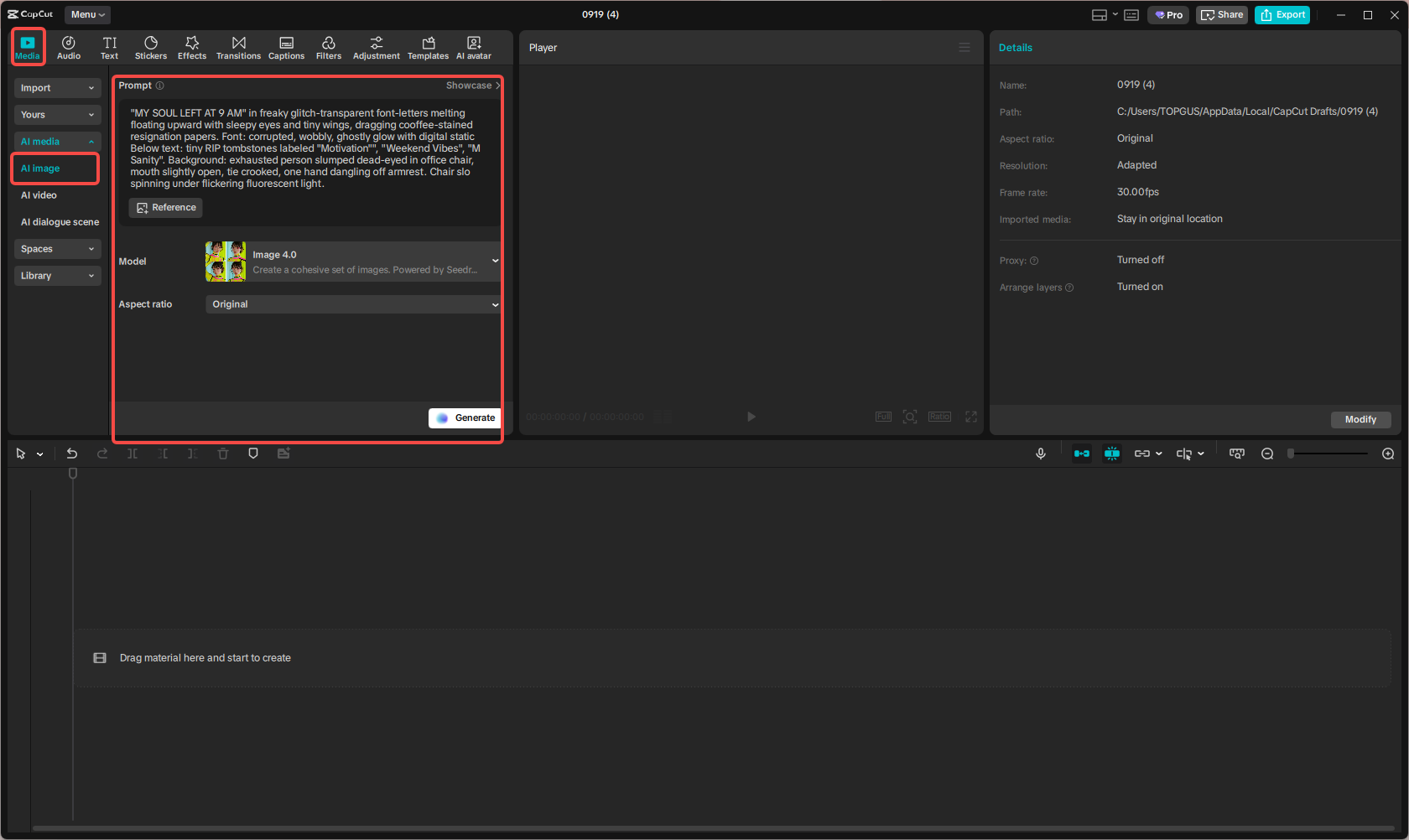Click the Export button
This screenshot has width=1409, height=840.
[x=1282, y=15]
